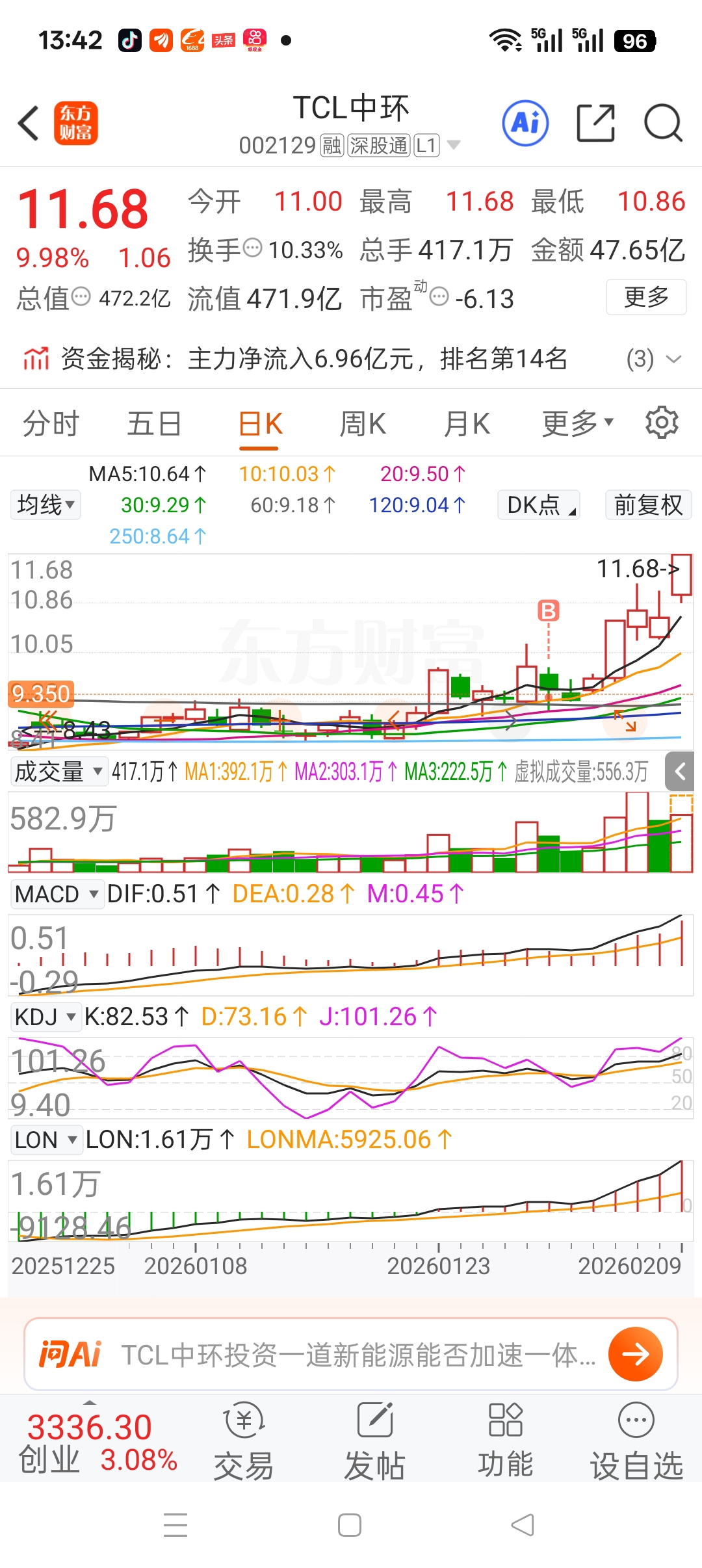Open the 东方财富 logo icon
Image resolution: width=702 pixels, height=1568 pixels.
tap(75, 123)
